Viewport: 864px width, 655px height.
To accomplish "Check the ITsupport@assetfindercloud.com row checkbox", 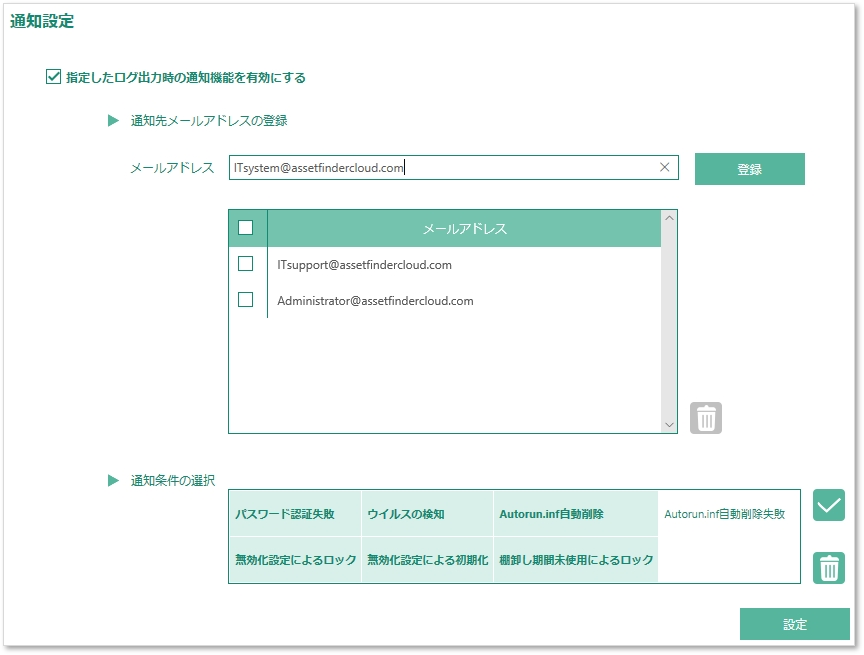I will 245,264.
